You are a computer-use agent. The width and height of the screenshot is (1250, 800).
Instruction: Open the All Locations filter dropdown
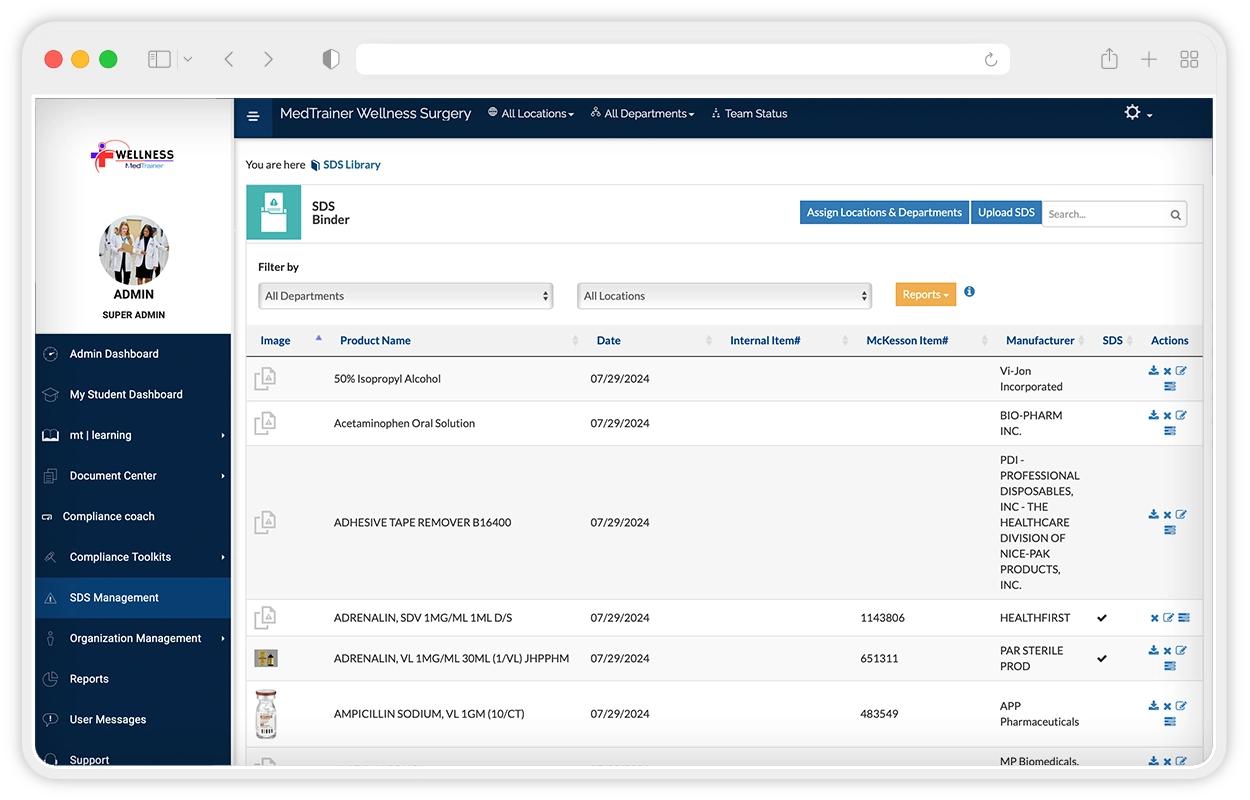click(723, 295)
